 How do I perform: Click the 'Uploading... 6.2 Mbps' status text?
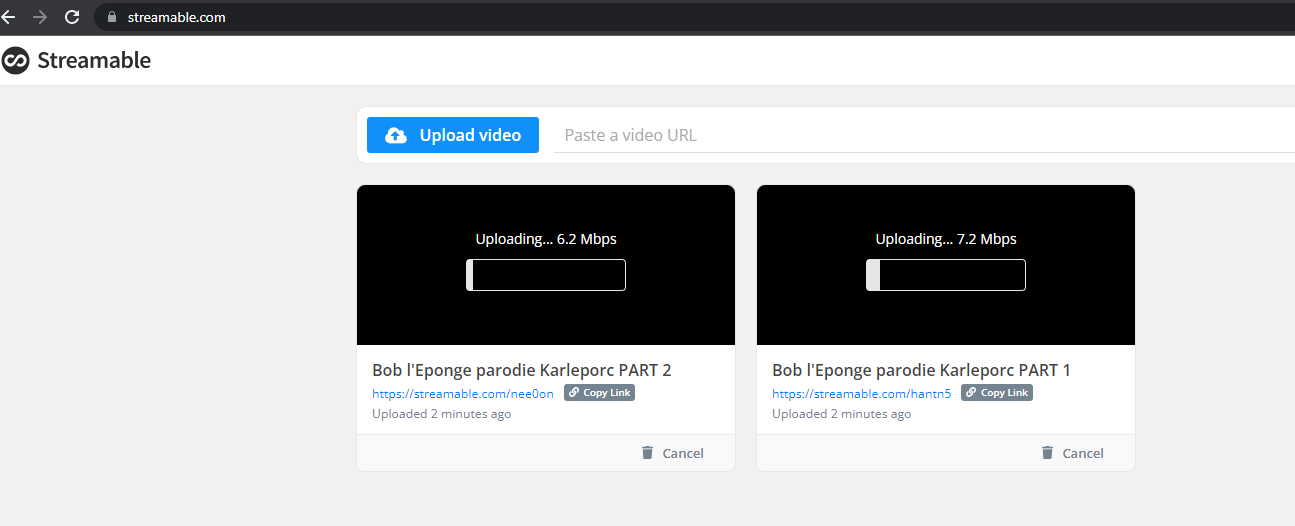click(x=546, y=239)
